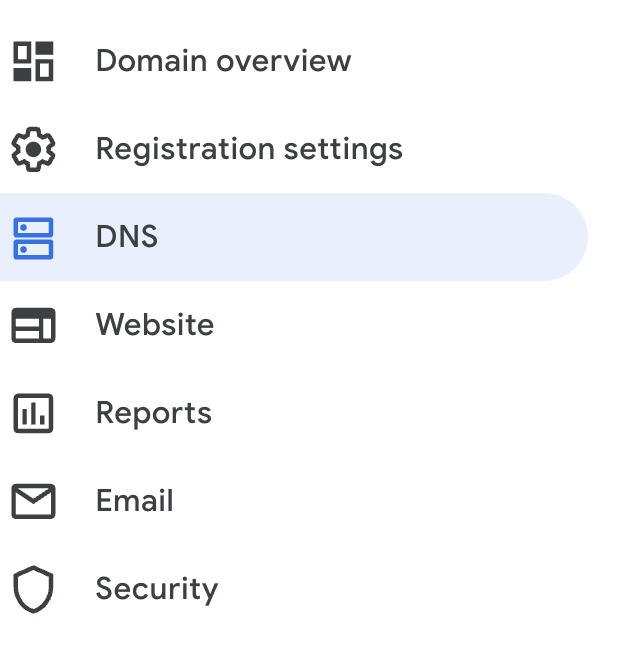Click the Domain overview dashboard icon
This screenshot has height=650, width=644.
(x=33, y=61)
